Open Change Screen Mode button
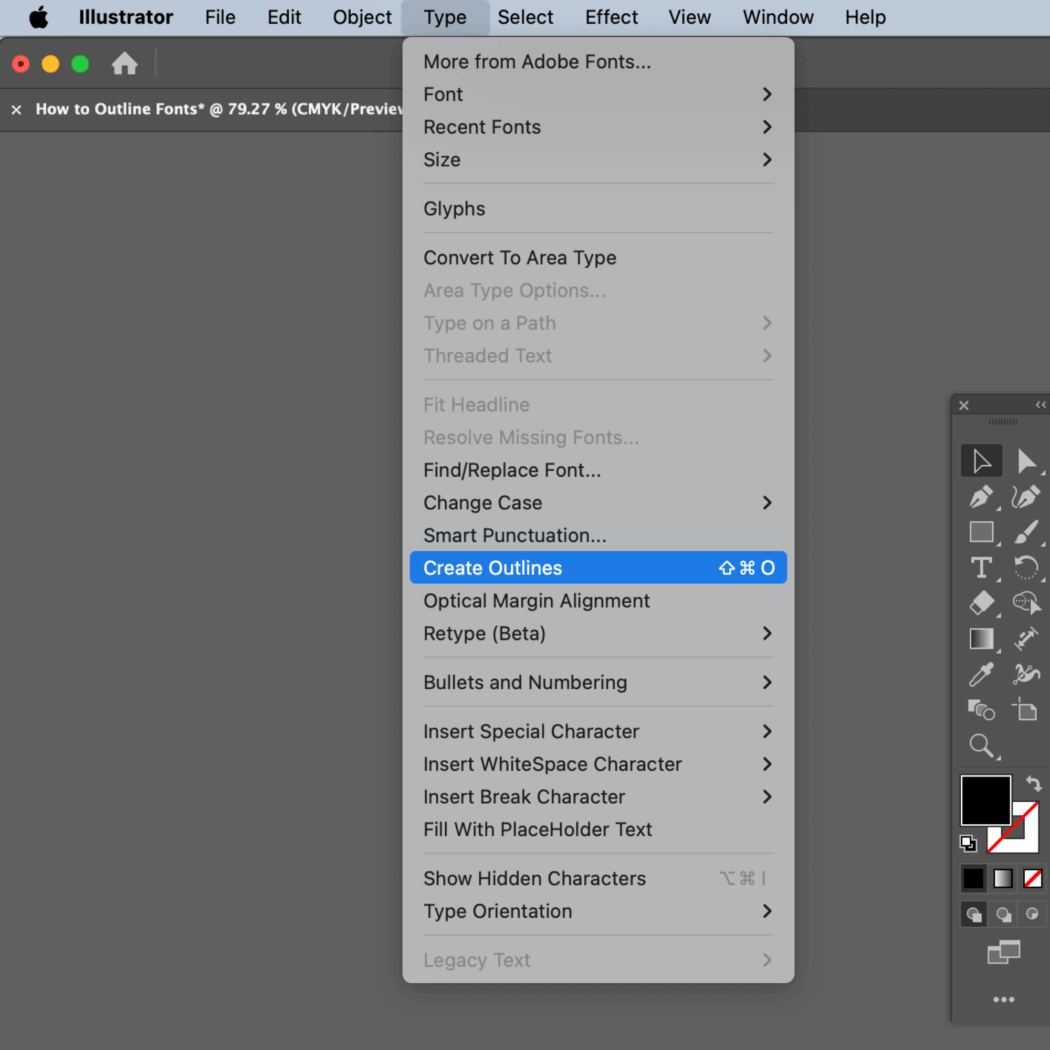The height and width of the screenshot is (1050, 1050). (x=1003, y=952)
